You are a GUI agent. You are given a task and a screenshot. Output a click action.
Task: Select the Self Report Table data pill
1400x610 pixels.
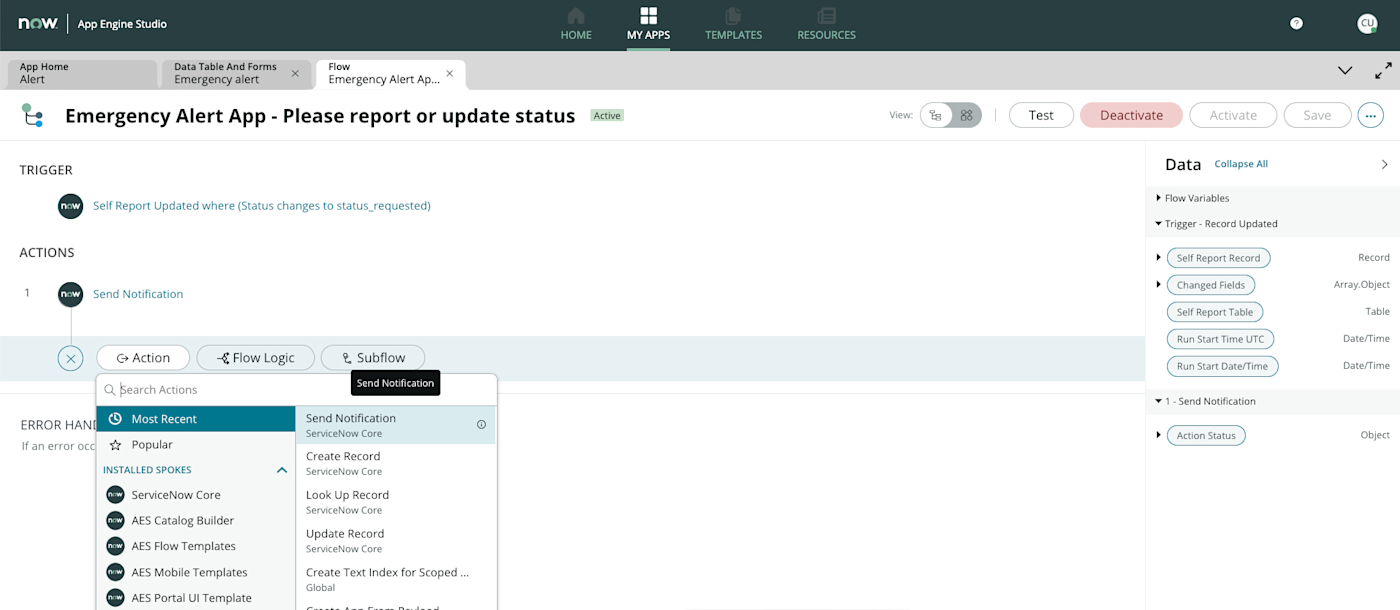[1215, 312]
